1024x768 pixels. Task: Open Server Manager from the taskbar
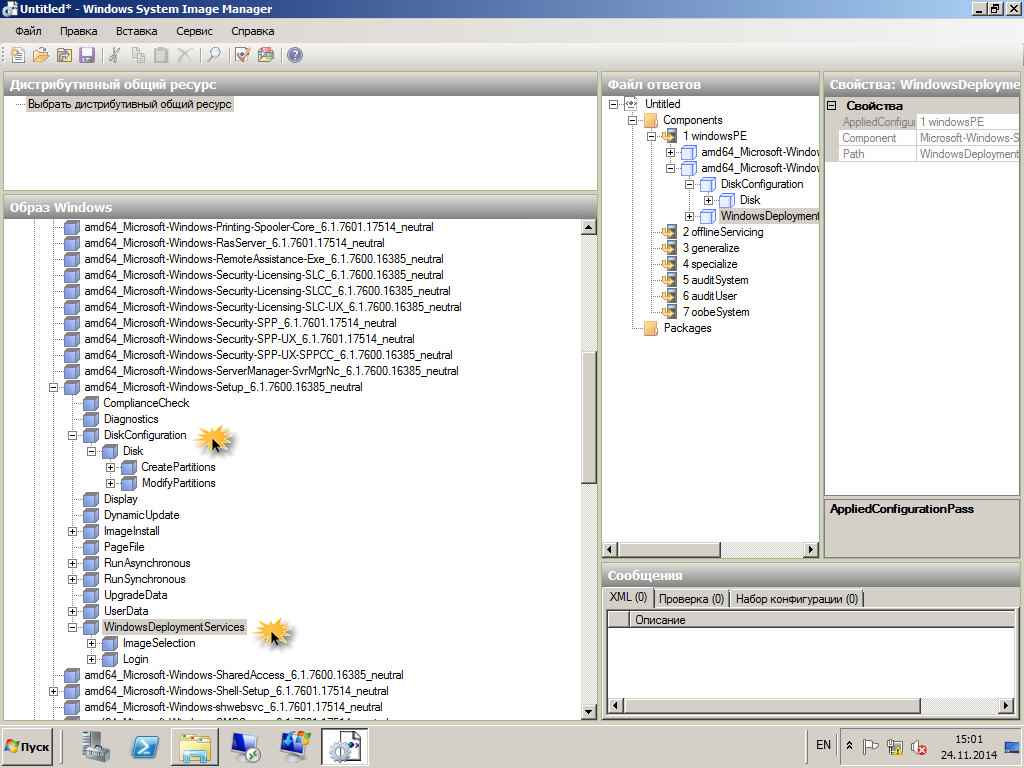[x=97, y=746]
